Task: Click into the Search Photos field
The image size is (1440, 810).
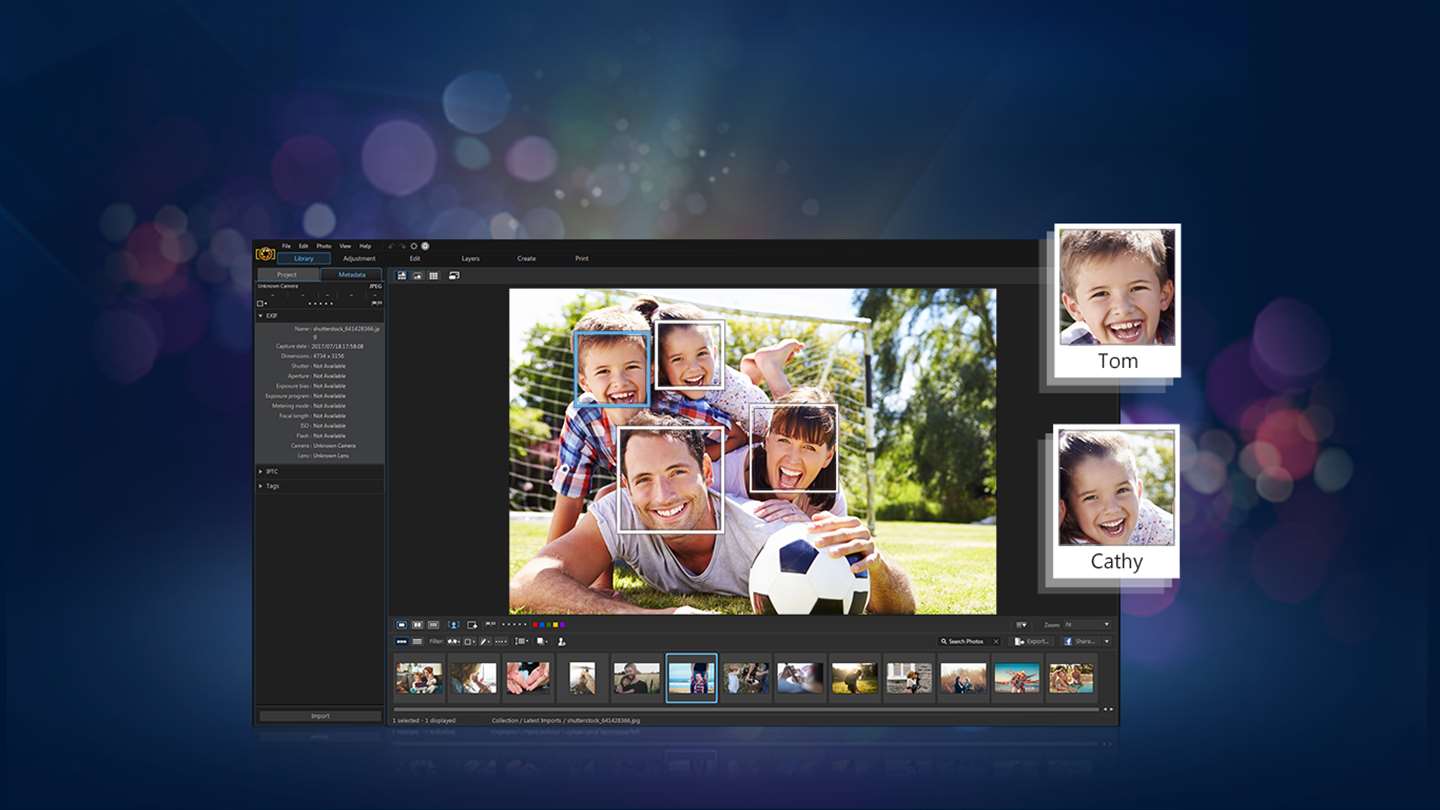Action: pos(966,641)
